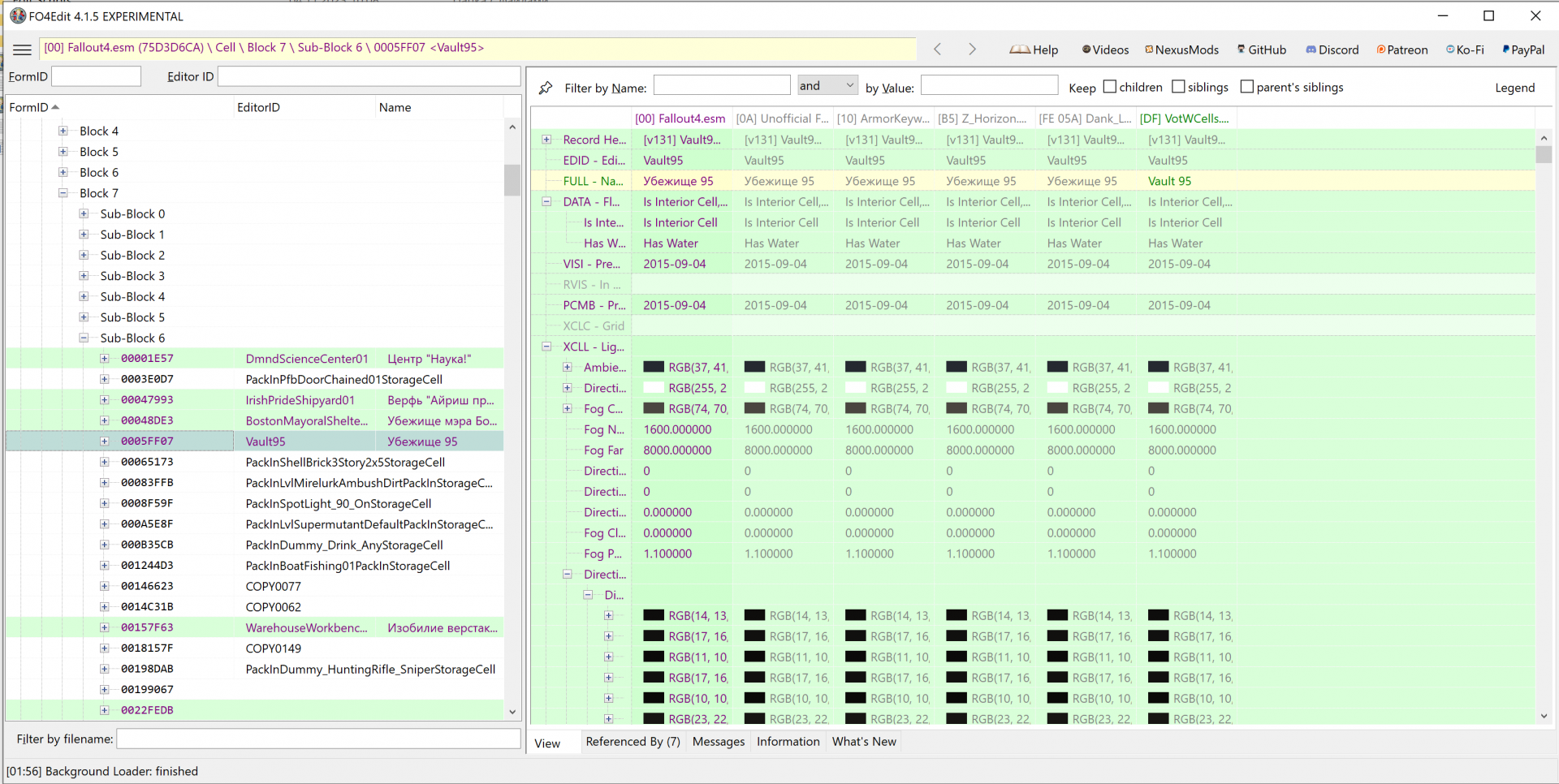Check the parent's siblings option

[x=1247, y=87]
